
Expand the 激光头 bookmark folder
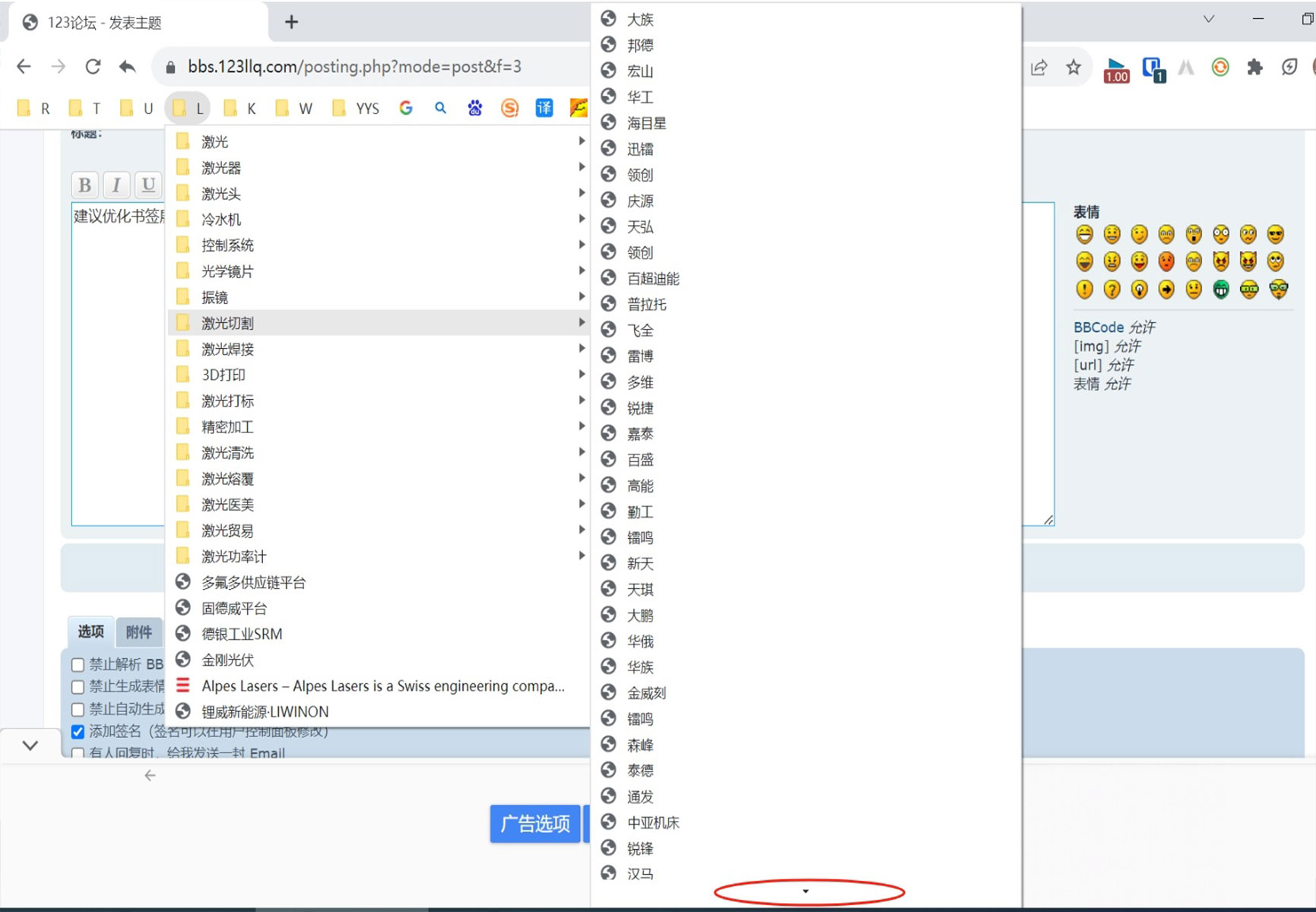tap(379, 193)
